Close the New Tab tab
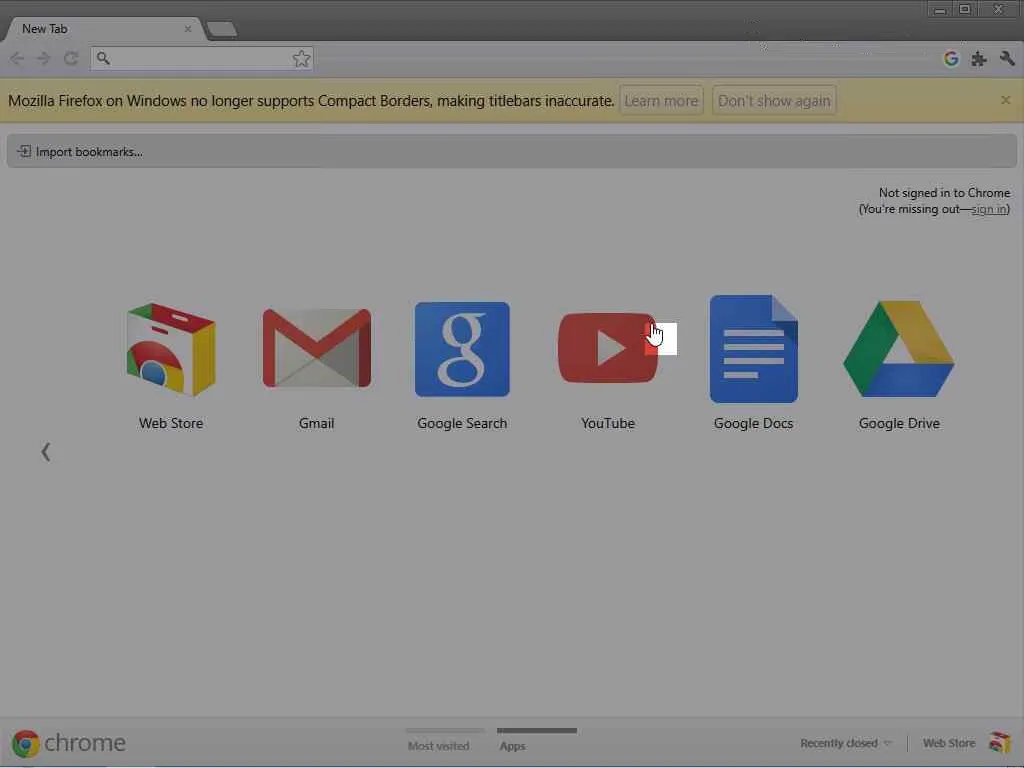1024x768 pixels. point(187,29)
